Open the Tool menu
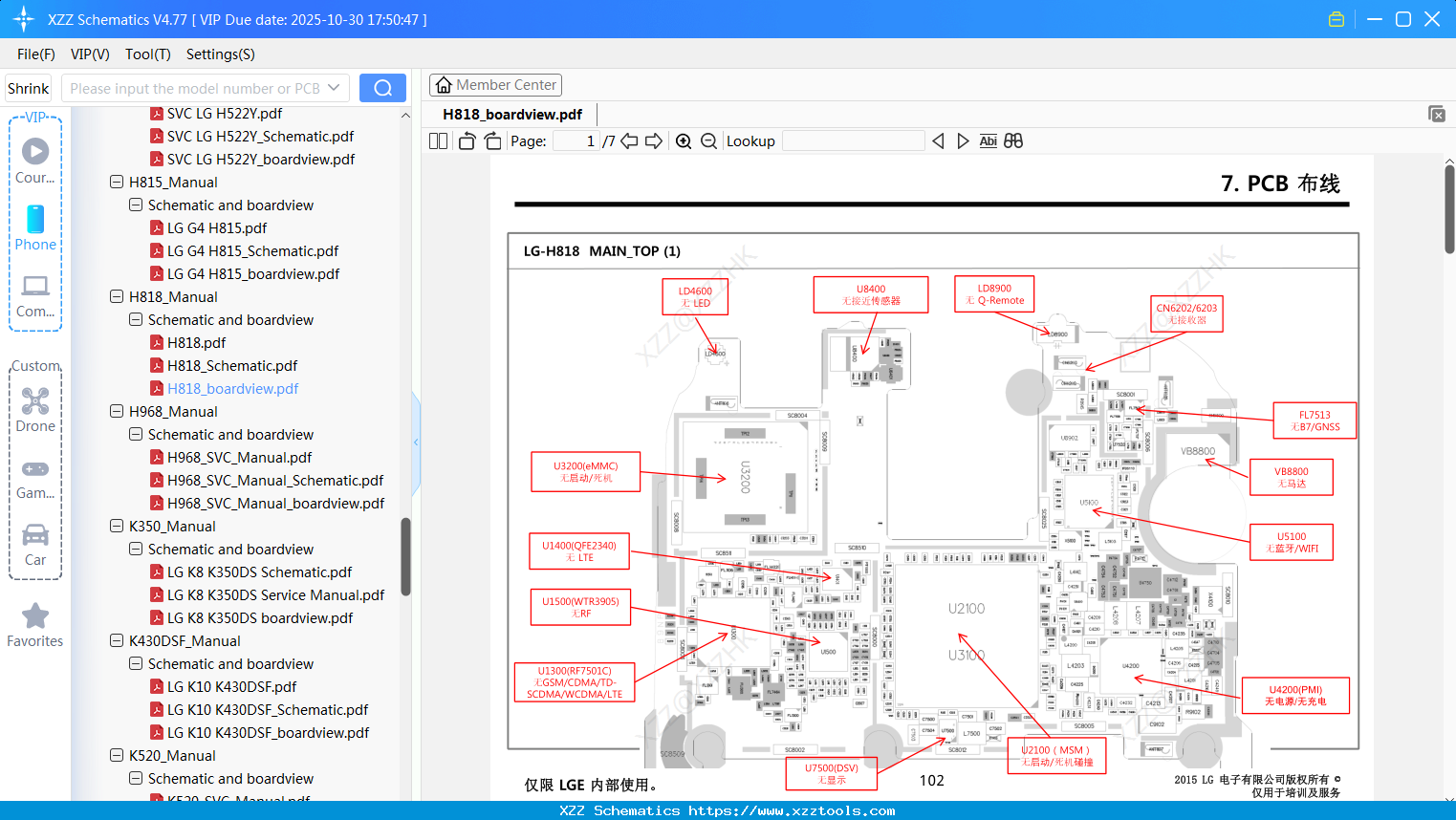The width and height of the screenshot is (1456, 820). pyautogui.click(x=148, y=54)
